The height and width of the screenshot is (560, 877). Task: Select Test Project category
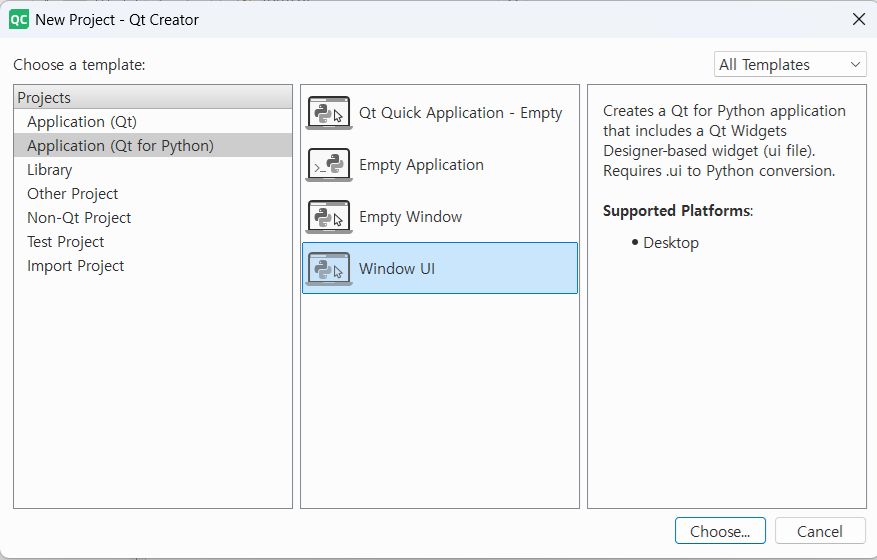153,242
